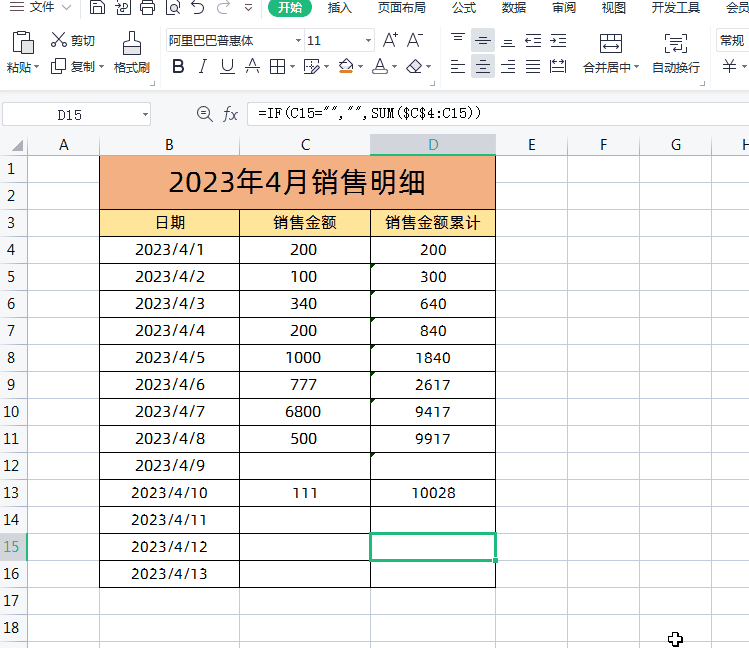
Task: Increase the indent level
Action: point(558,40)
